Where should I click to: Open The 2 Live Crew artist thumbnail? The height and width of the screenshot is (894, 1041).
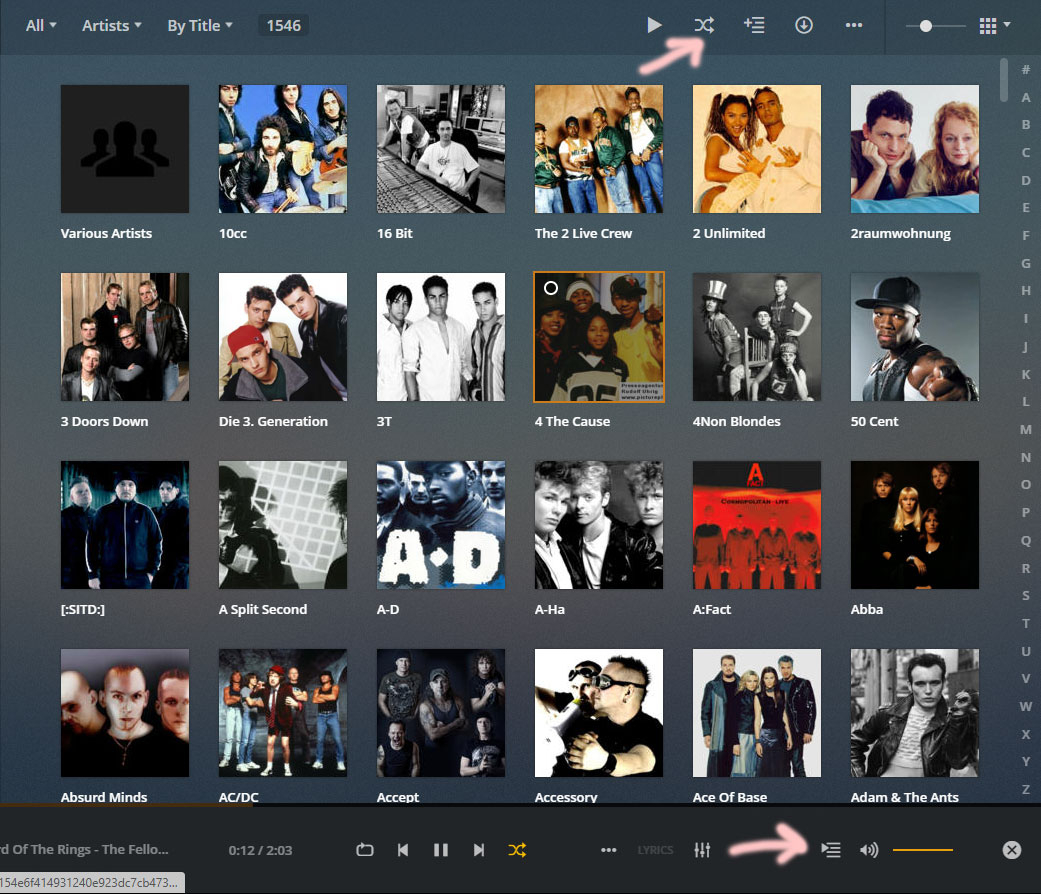click(599, 149)
